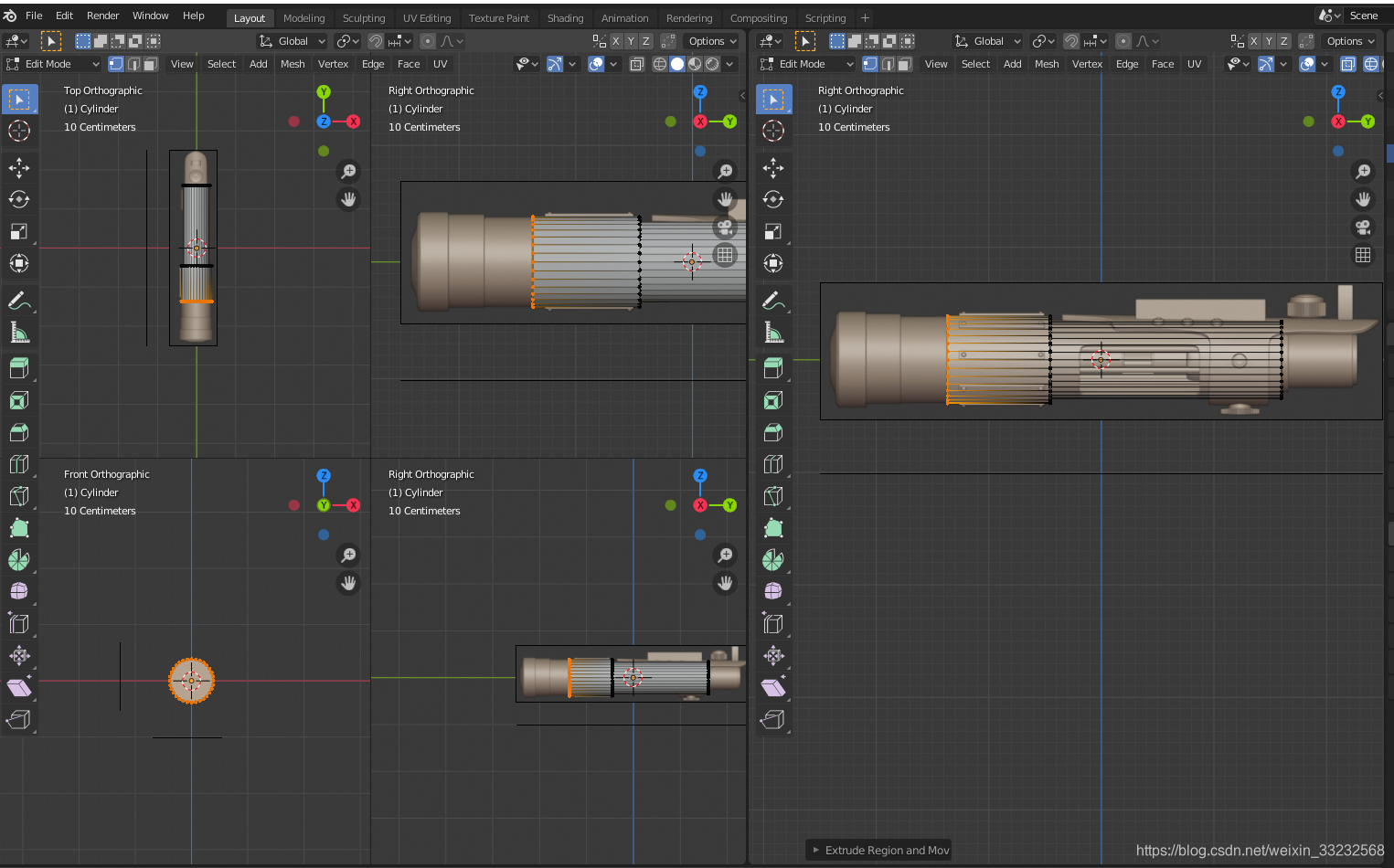Activate the Spin tool in left toolbar
This screenshot has width=1394, height=868.
coord(19,560)
